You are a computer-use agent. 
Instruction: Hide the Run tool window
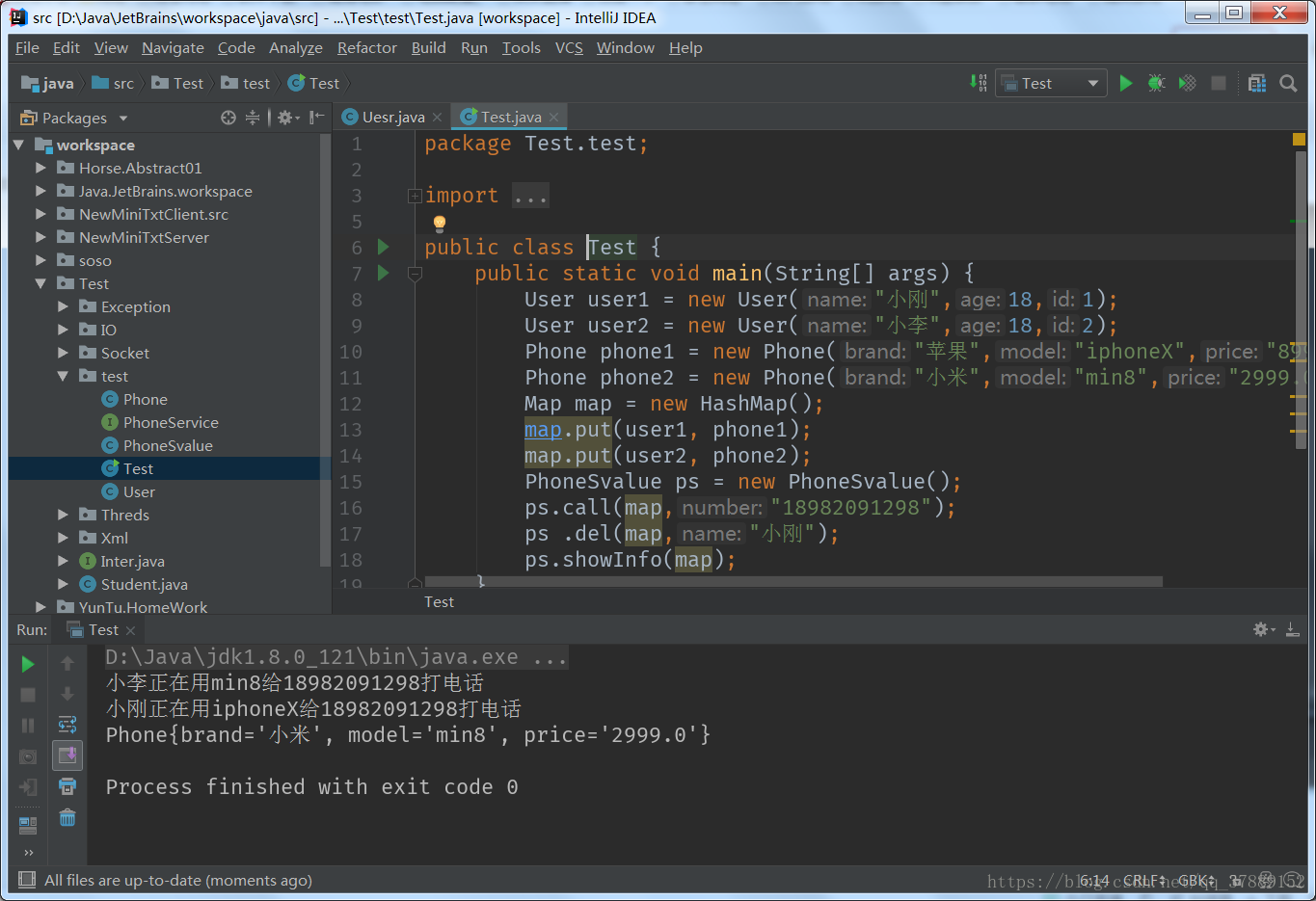1293,630
